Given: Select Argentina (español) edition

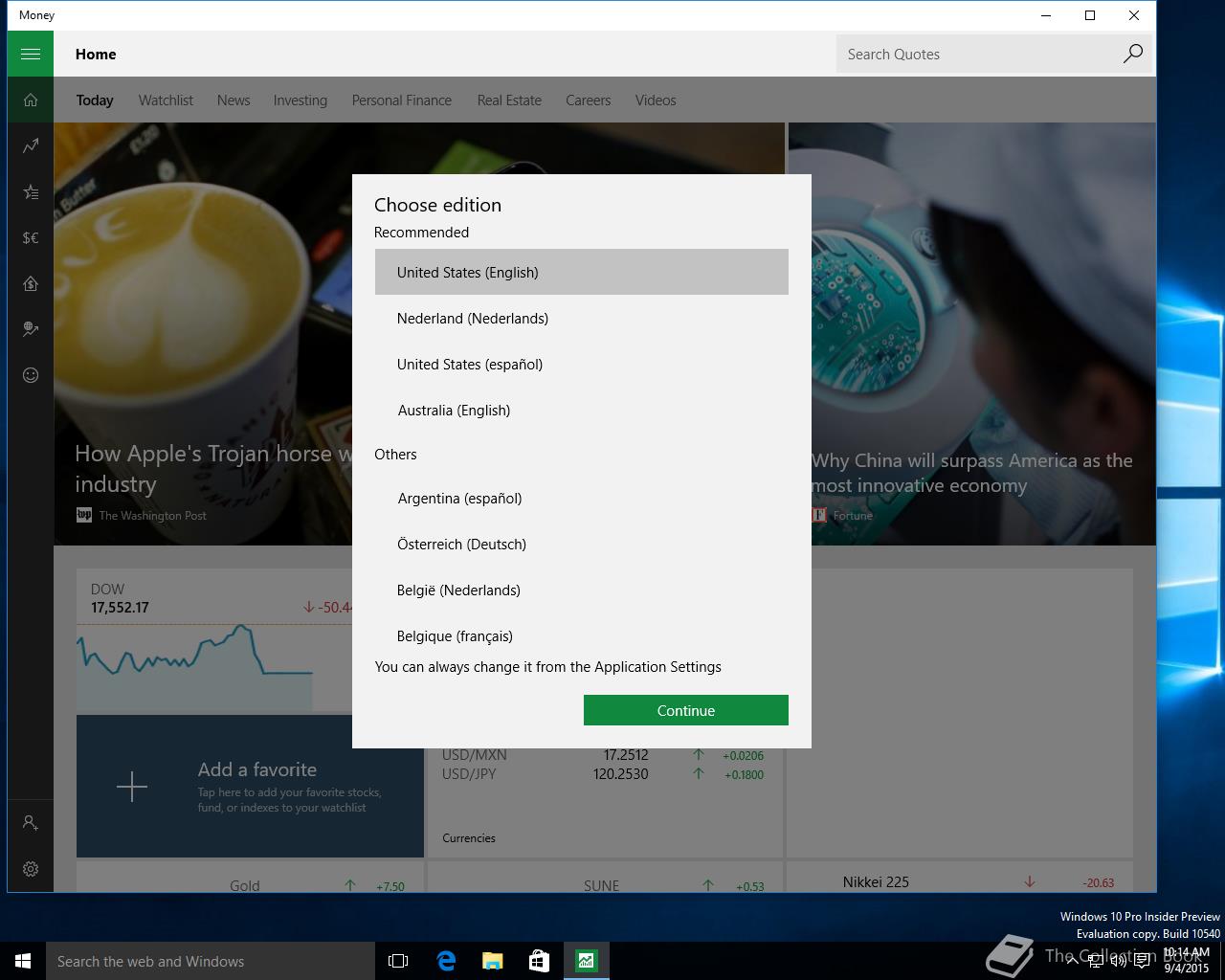Looking at the screenshot, I should click(582, 498).
